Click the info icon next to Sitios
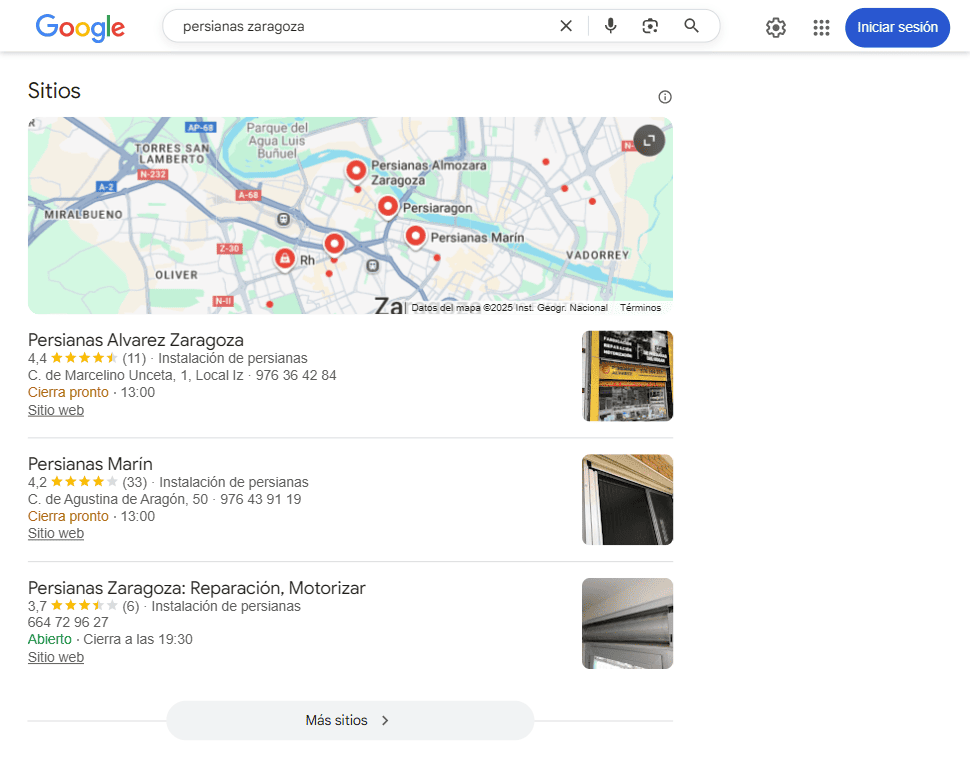 point(665,97)
